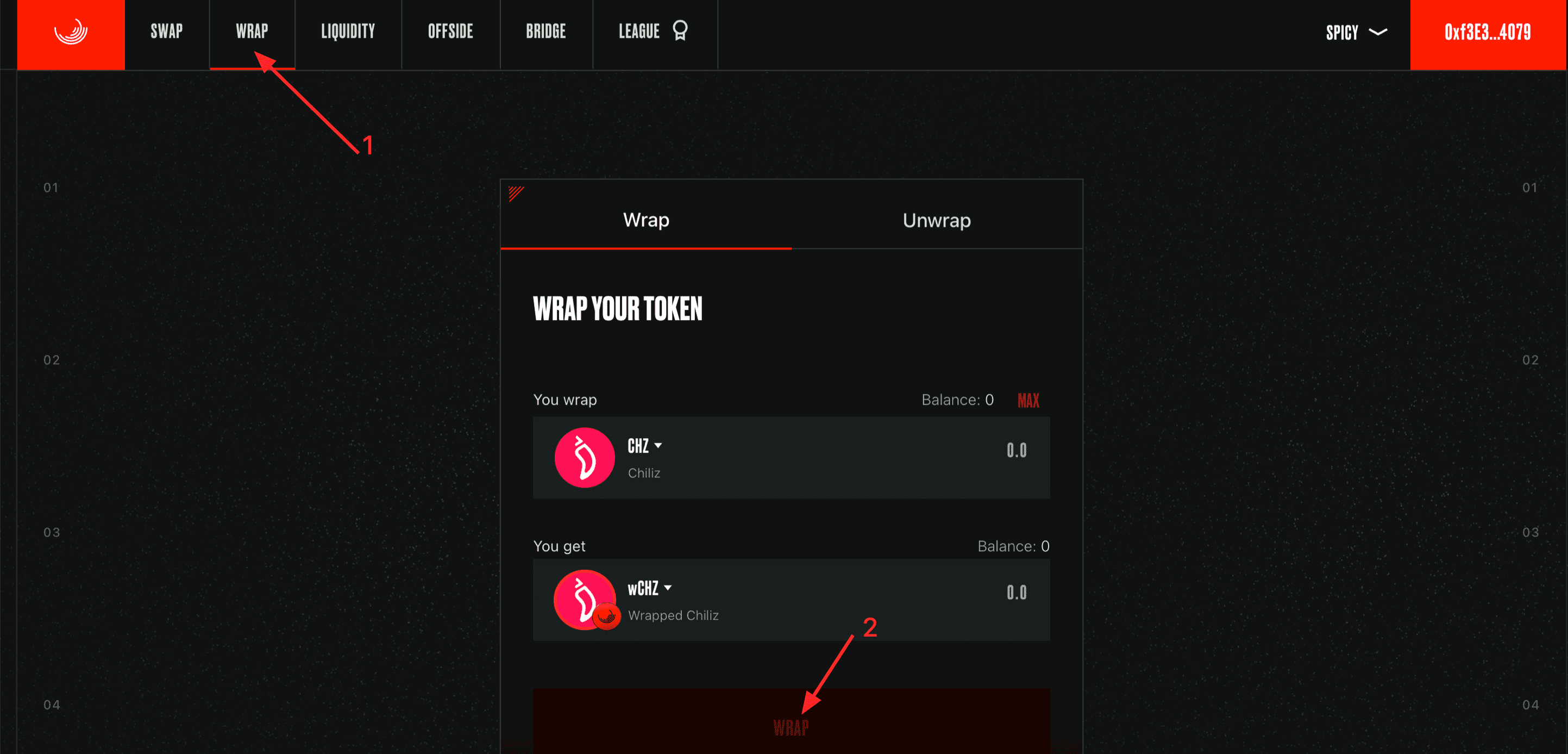Click the wallet address 0xf3E3...4079 button
1568x754 pixels.
pos(1488,34)
